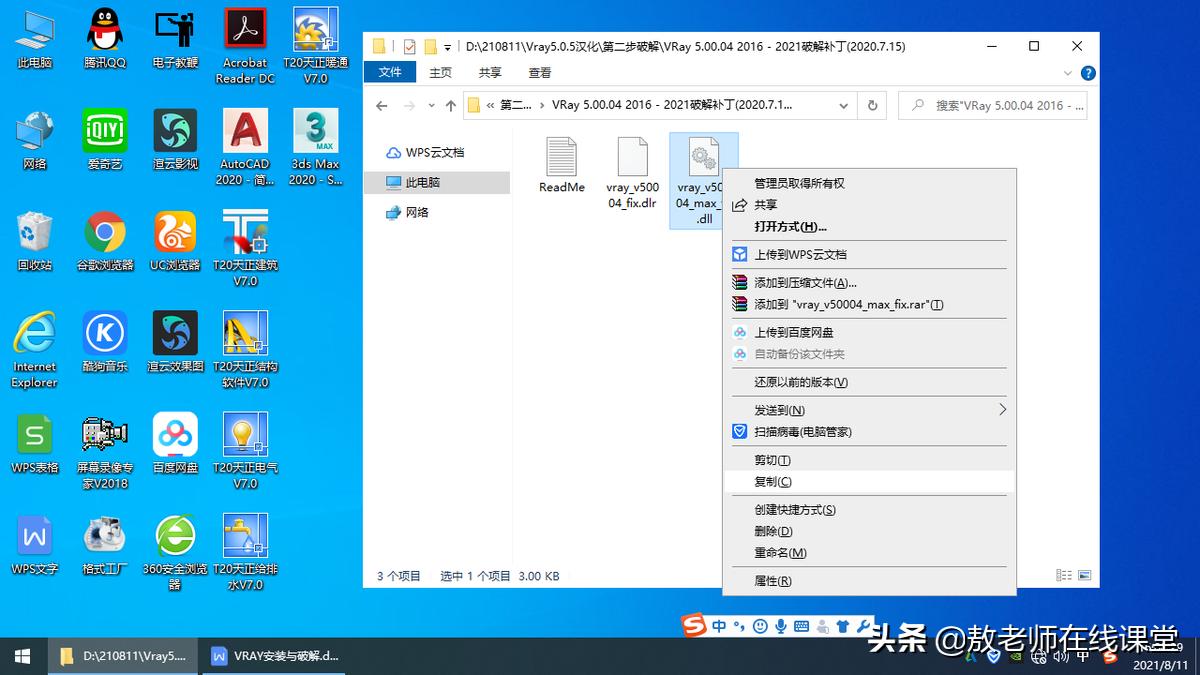
Task: Open Help via the blue question mark
Action: [x=1089, y=72]
